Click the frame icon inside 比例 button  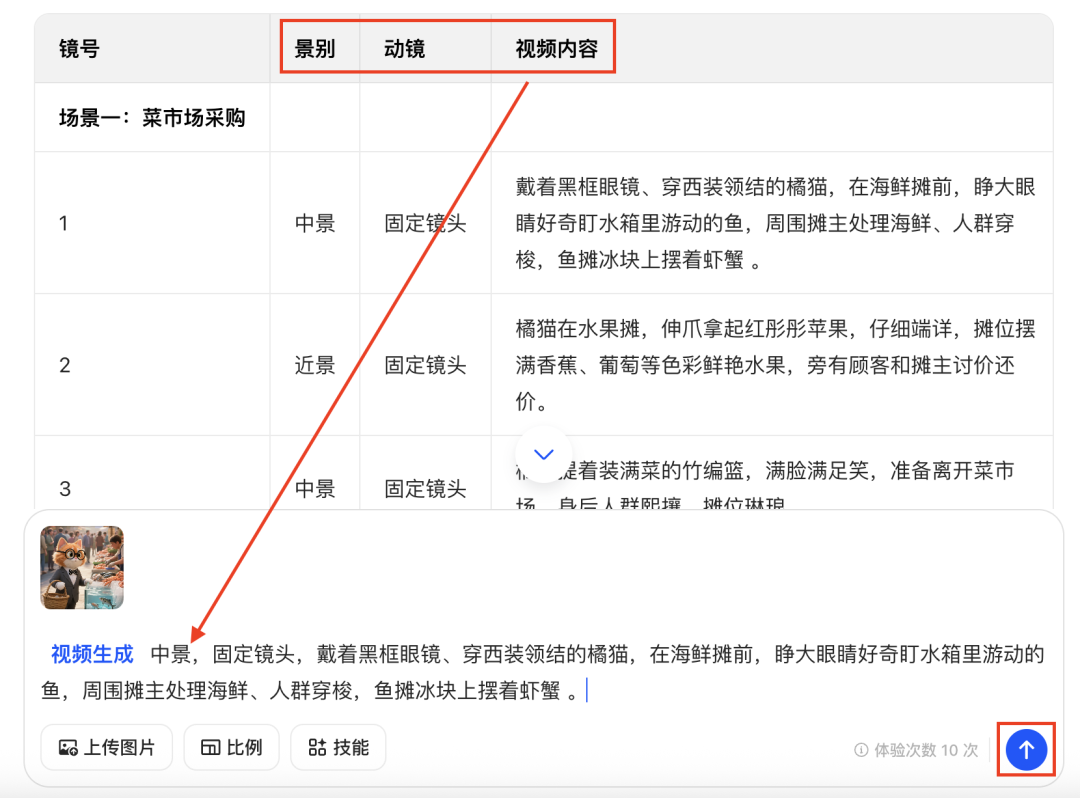pyautogui.click(x=208, y=747)
